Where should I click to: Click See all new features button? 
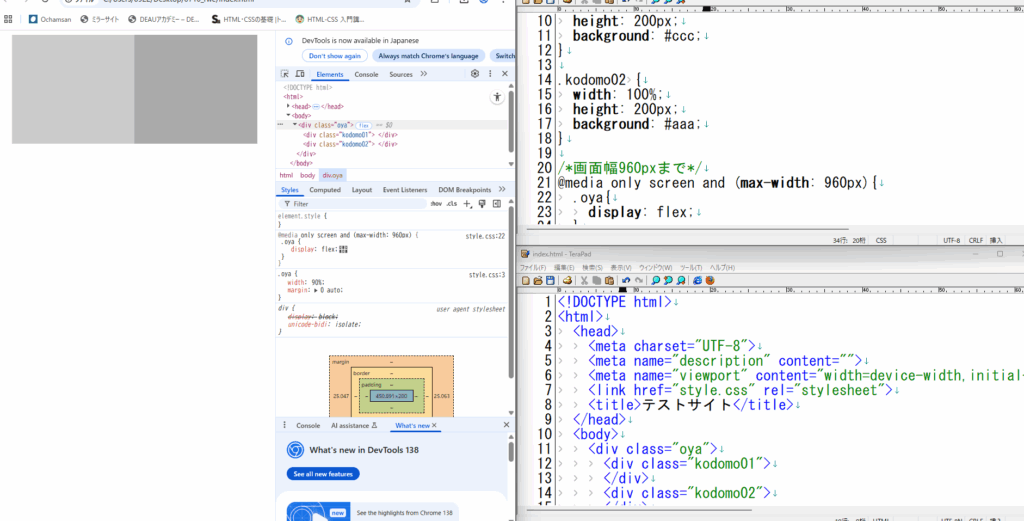coord(322,473)
